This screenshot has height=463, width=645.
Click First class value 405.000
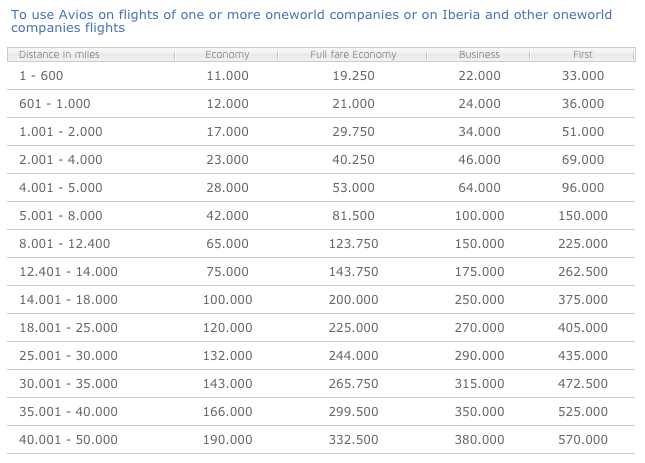point(583,328)
